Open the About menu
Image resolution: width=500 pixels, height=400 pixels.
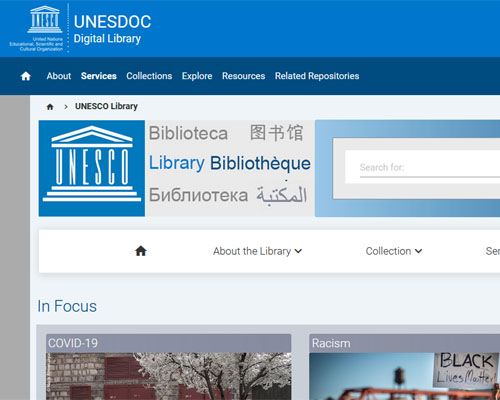pyautogui.click(x=59, y=76)
